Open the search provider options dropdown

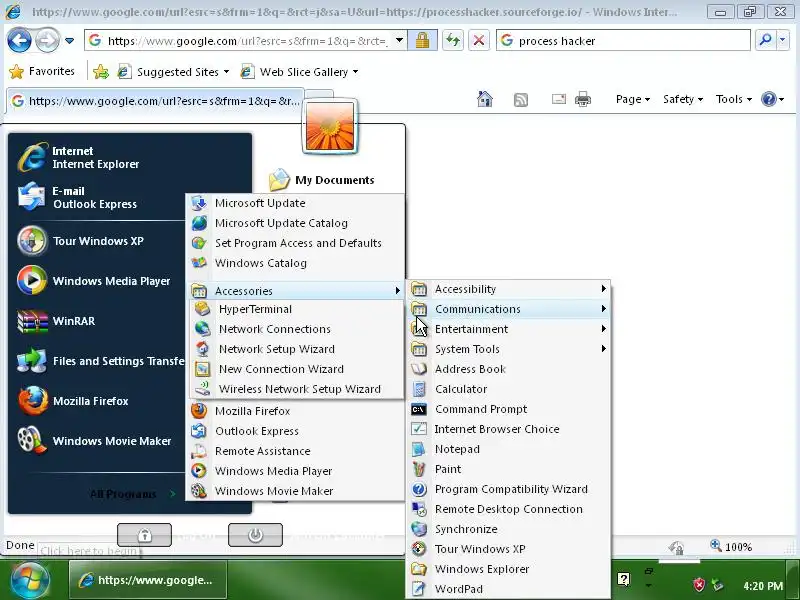pyautogui.click(x=783, y=40)
